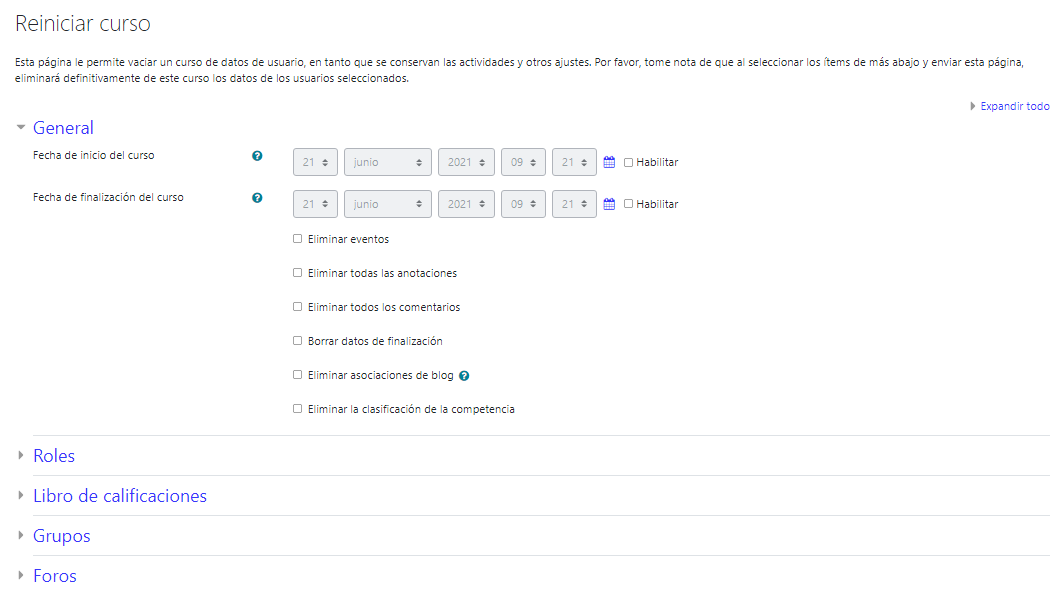Open calendar picker for course start date

(x=609, y=162)
